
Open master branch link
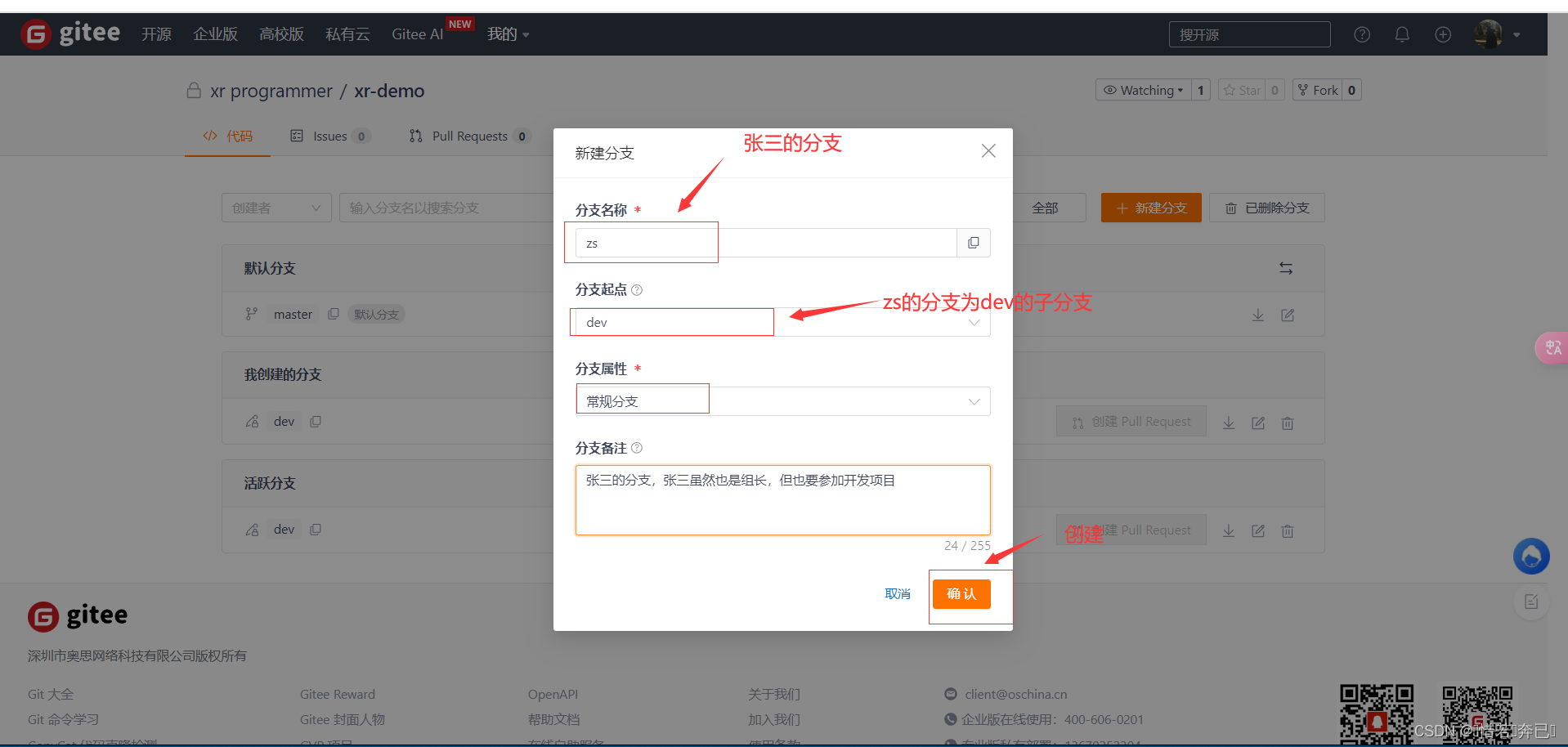point(293,314)
